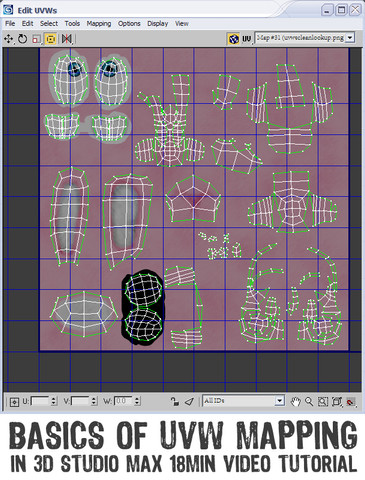
Task: Click the Mirror horizontal tool
Action: (x=66, y=39)
